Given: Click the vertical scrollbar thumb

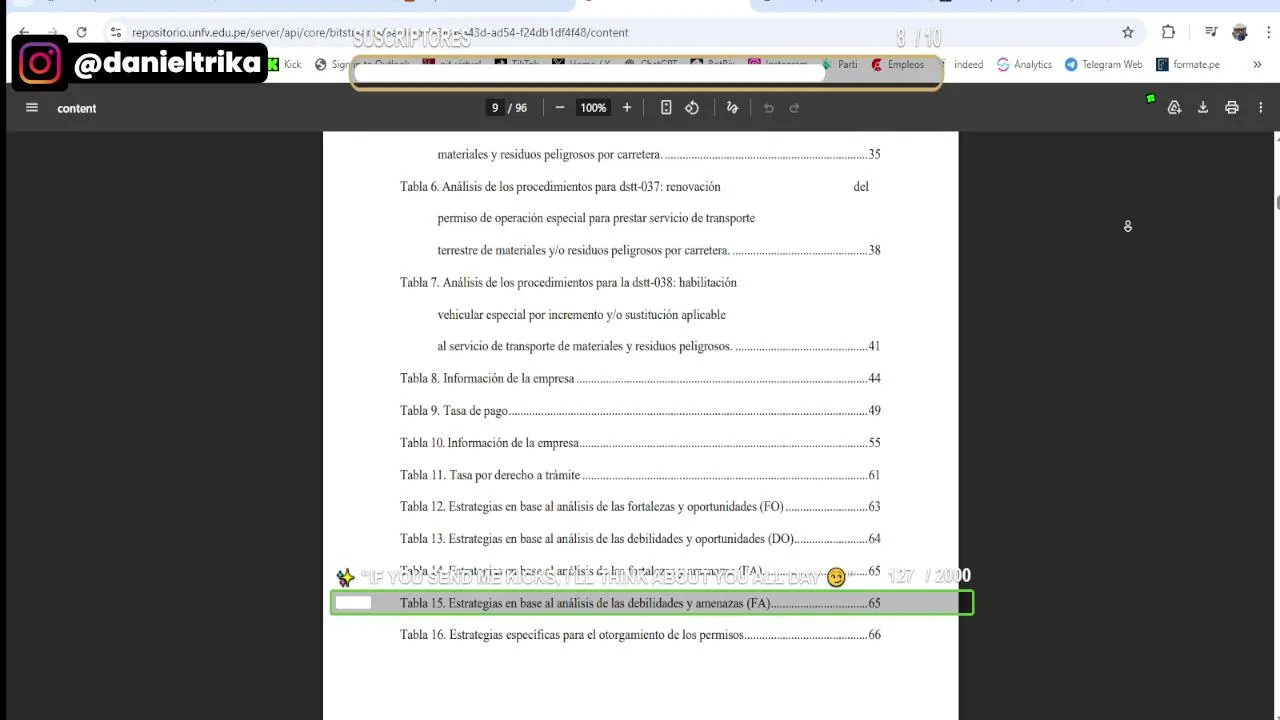Looking at the screenshot, I should 1276,202.
